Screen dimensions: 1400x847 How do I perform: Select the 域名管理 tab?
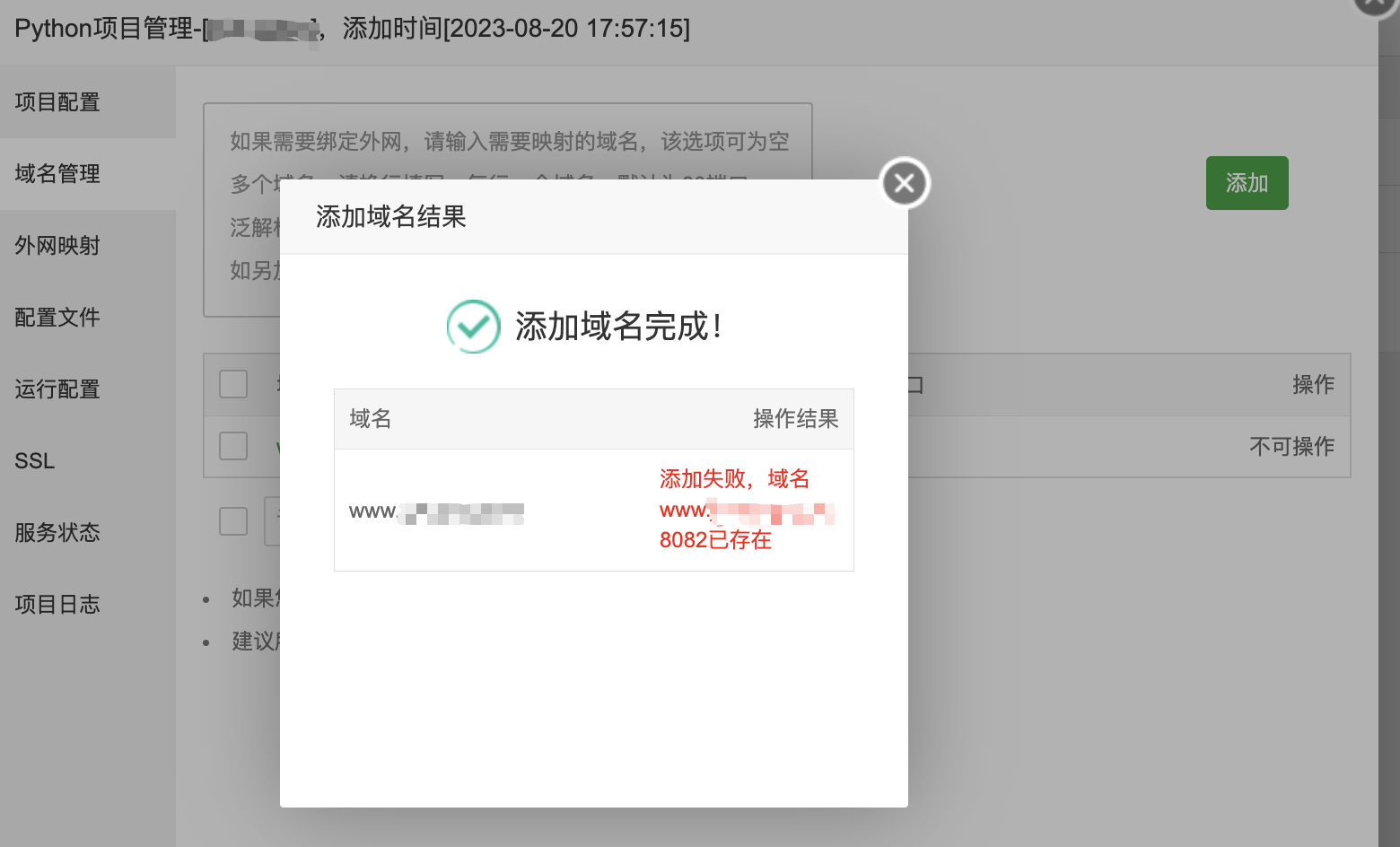(x=88, y=174)
